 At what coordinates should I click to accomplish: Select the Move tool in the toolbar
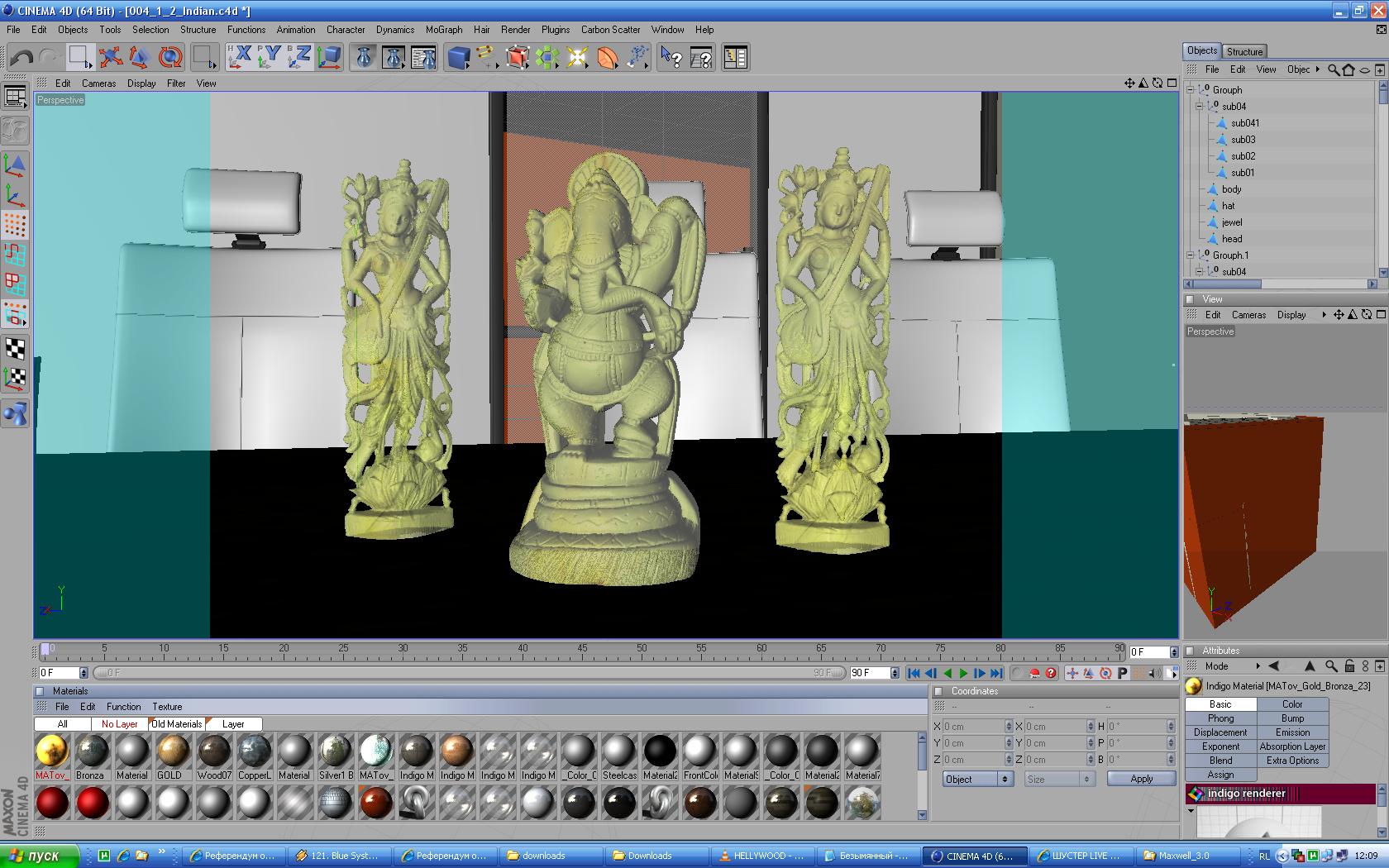[x=110, y=57]
